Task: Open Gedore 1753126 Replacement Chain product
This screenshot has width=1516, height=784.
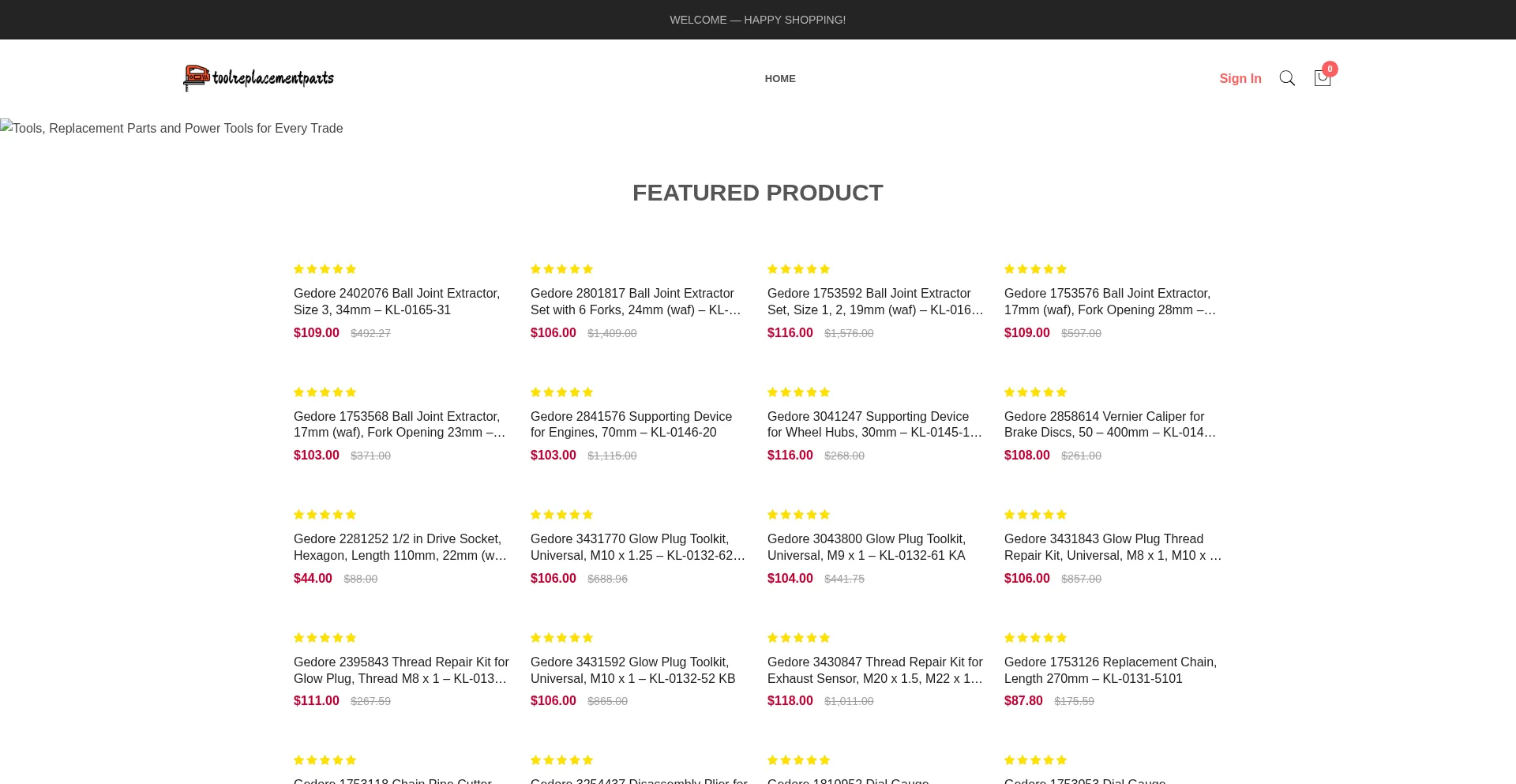Action: [x=1113, y=670]
